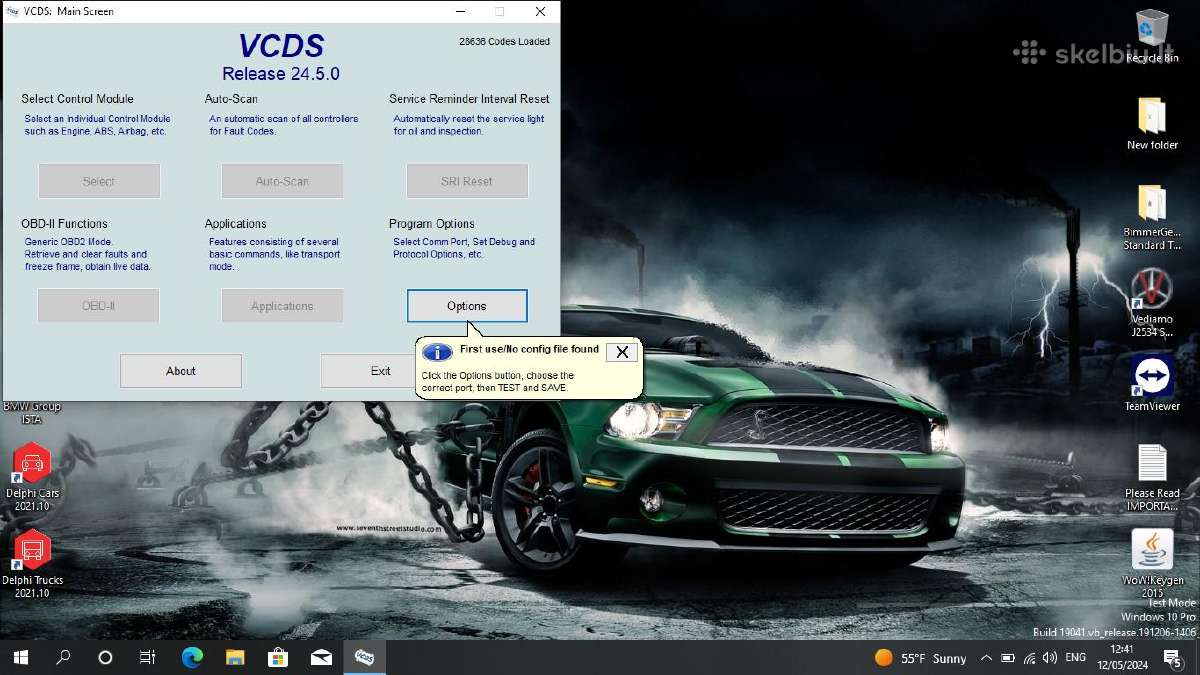The image size is (1200, 675).
Task: Select the TeamViewer desktop shortcut
Action: tap(1152, 383)
